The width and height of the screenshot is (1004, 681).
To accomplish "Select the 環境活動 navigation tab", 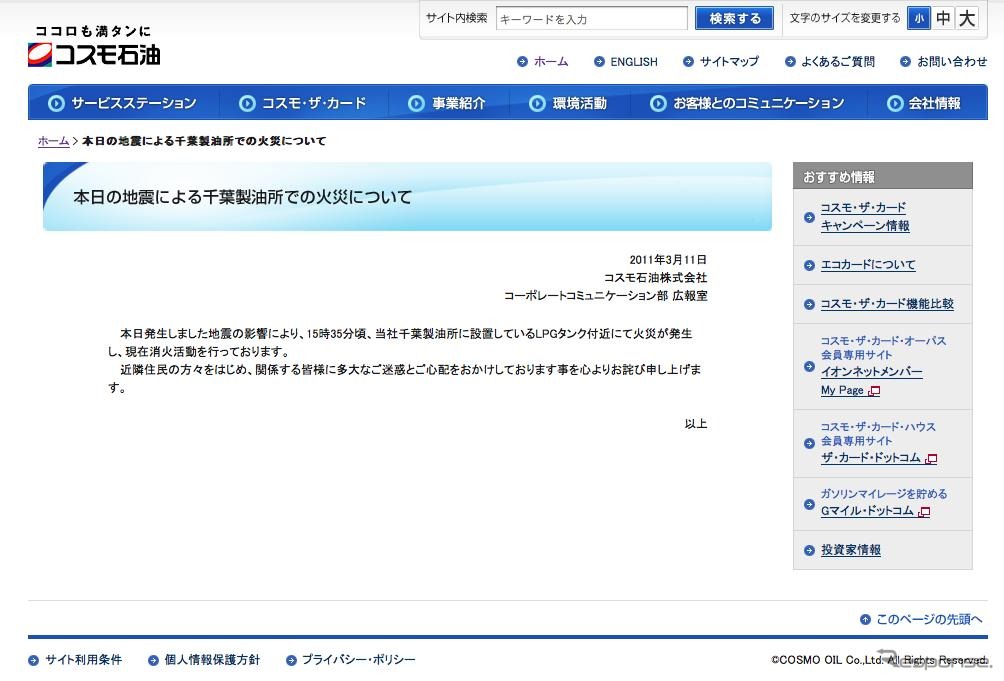I will pyautogui.click(x=568, y=103).
